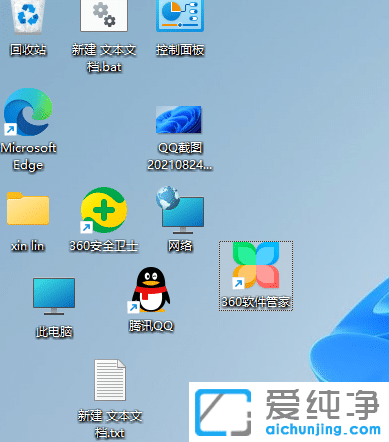Click the "Microsoft Edge" label text
Image resolution: width=389 pixels, height=442 pixels.
click(28, 156)
